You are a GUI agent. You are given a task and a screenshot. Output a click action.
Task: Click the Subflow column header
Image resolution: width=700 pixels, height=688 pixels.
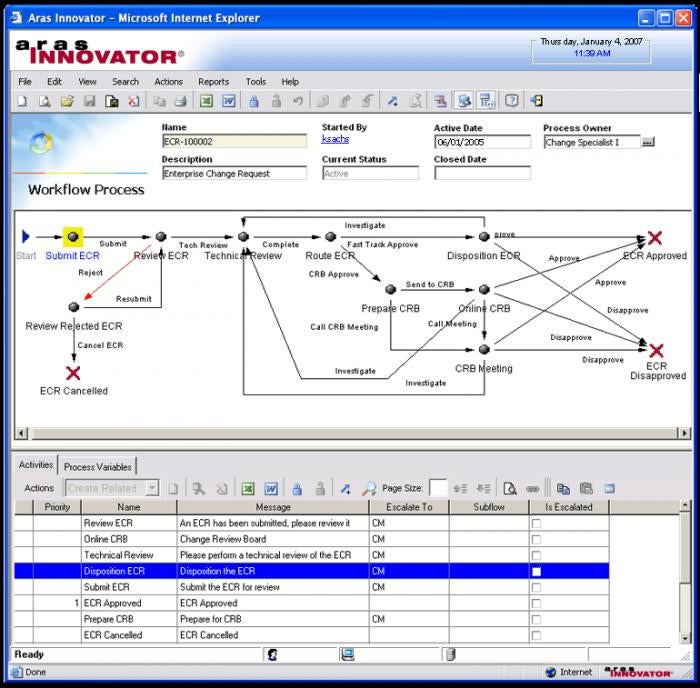(x=489, y=507)
